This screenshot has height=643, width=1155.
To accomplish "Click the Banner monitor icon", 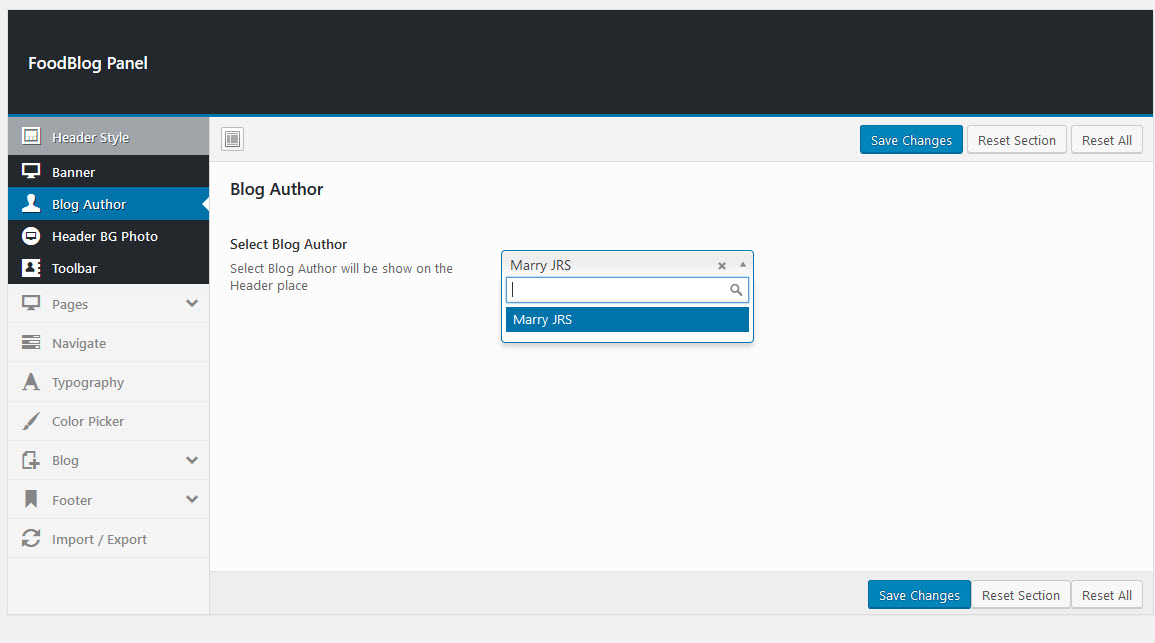I will [31, 171].
